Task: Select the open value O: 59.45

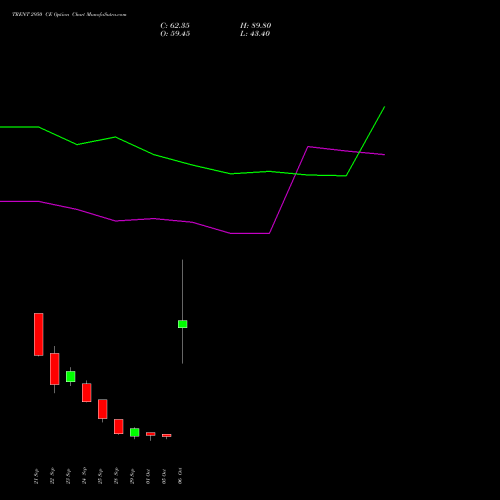Action: tap(175, 34)
